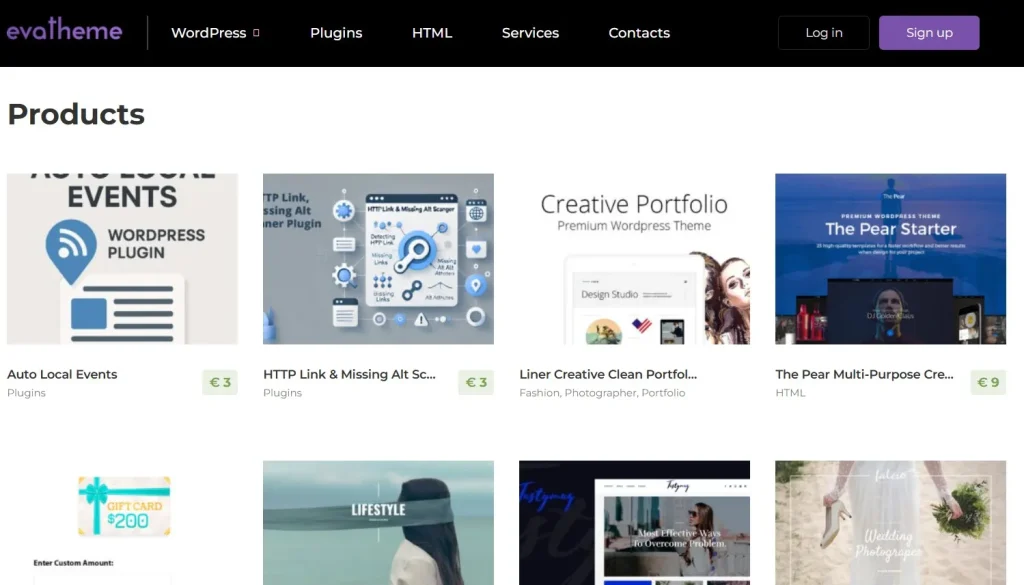Expand the WordPress dropdown menu
This screenshot has height=585, width=1024.
214,33
